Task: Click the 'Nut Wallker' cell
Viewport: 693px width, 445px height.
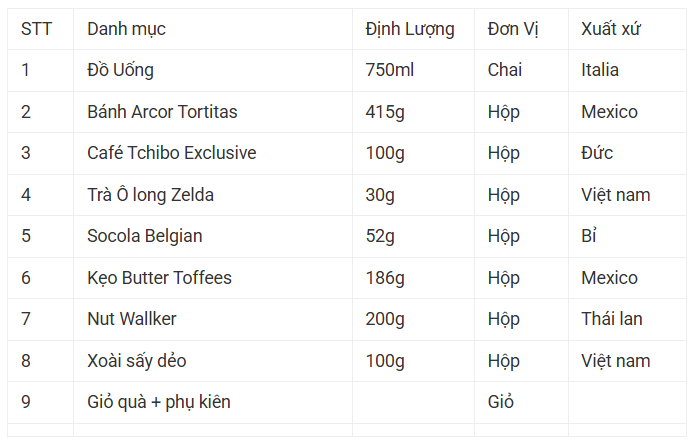Action: point(132,319)
